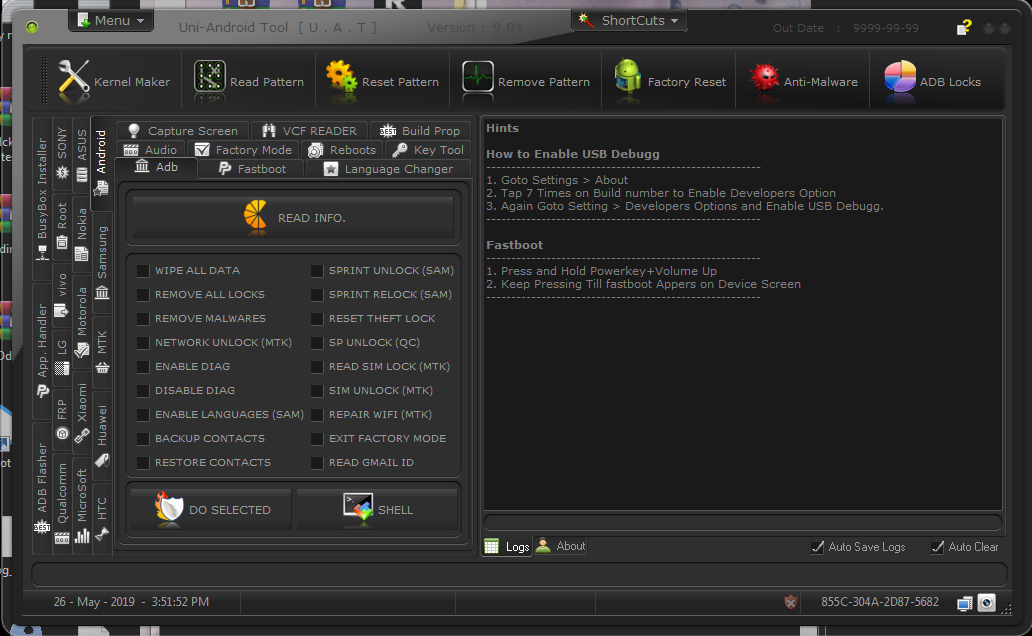Click the monitor icon in status bar
The image size is (1032, 636).
(965, 603)
